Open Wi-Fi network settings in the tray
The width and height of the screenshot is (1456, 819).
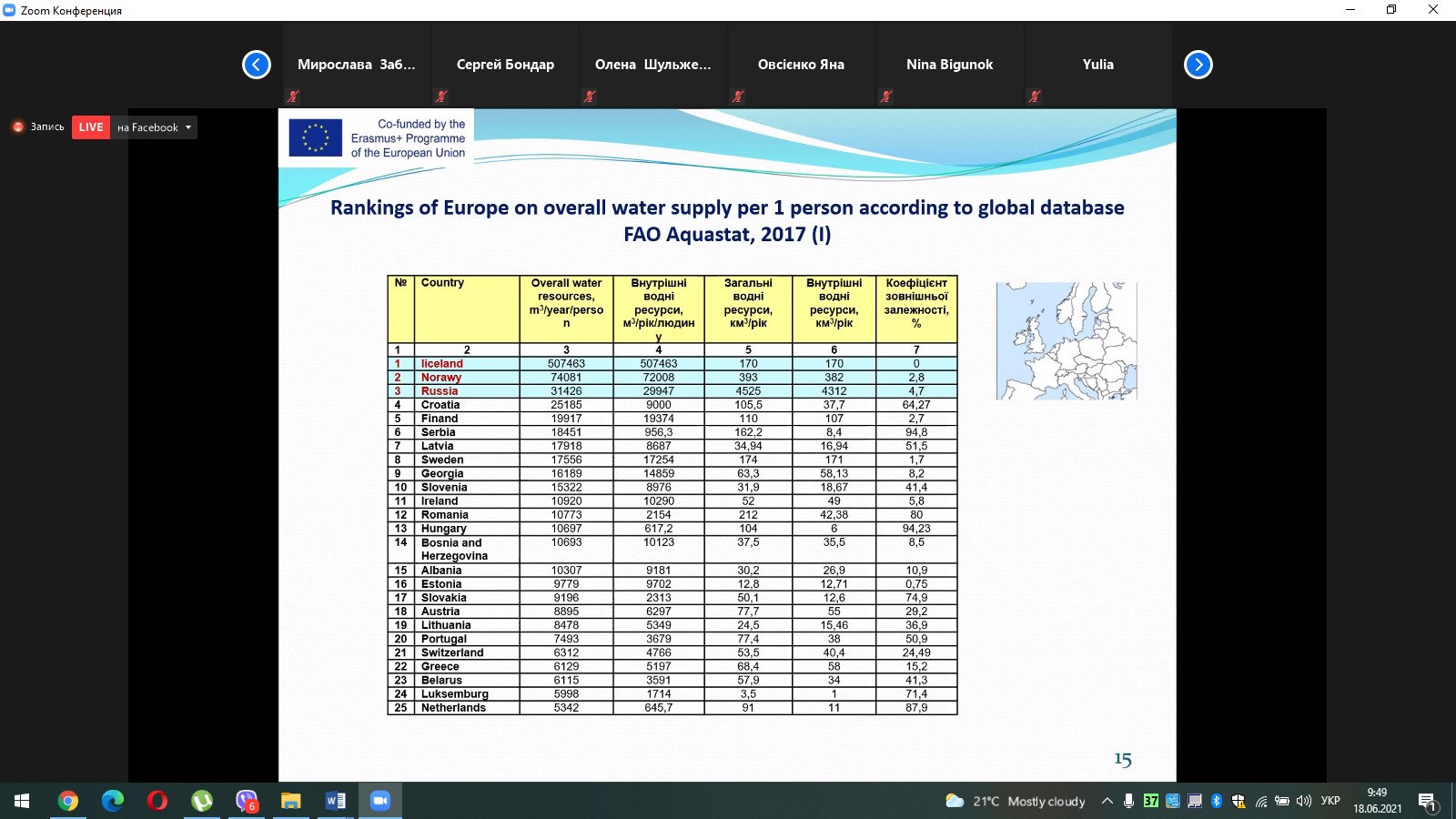[1260, 801]
